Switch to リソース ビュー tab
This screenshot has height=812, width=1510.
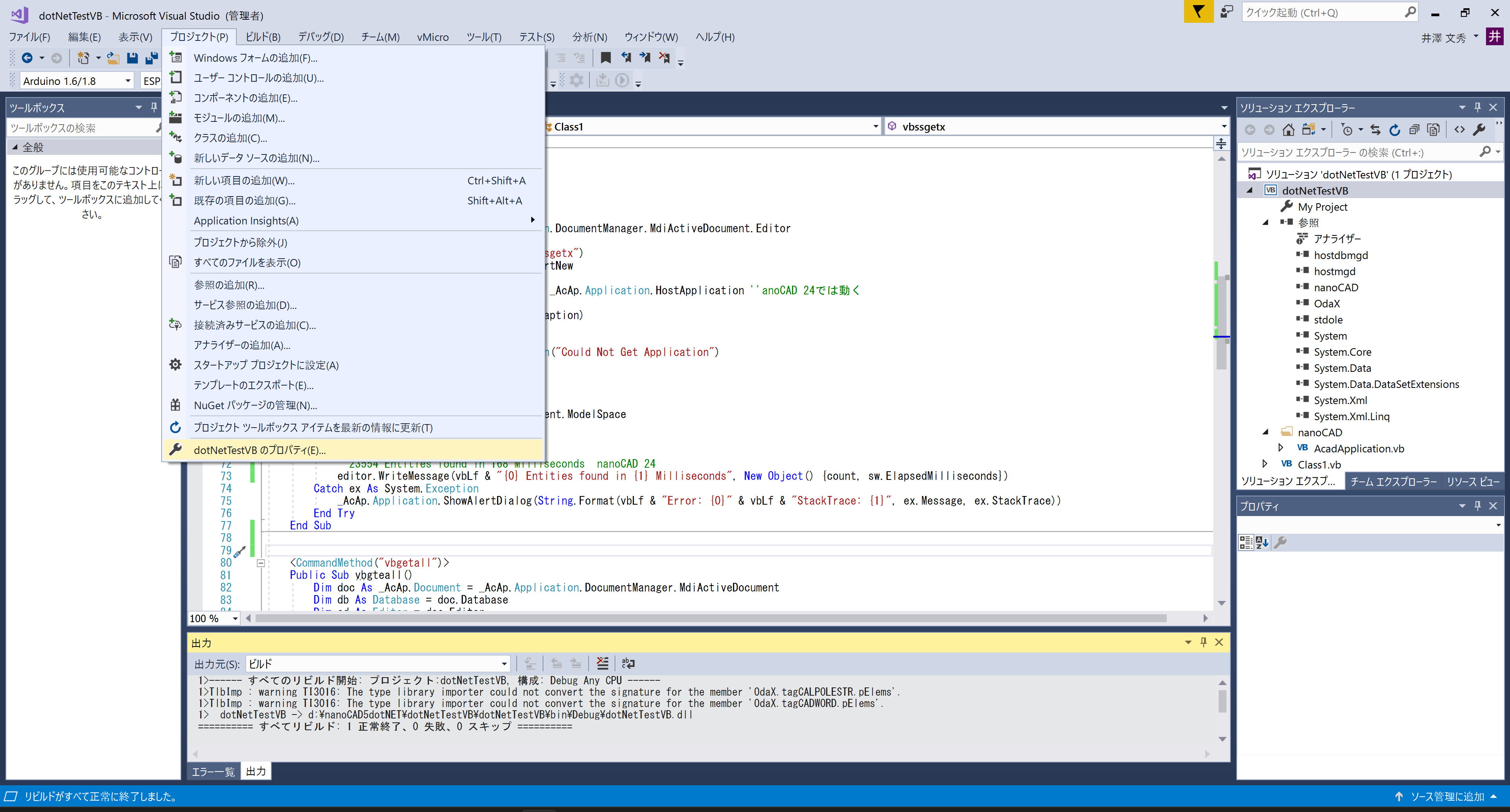coord(1473,481)
